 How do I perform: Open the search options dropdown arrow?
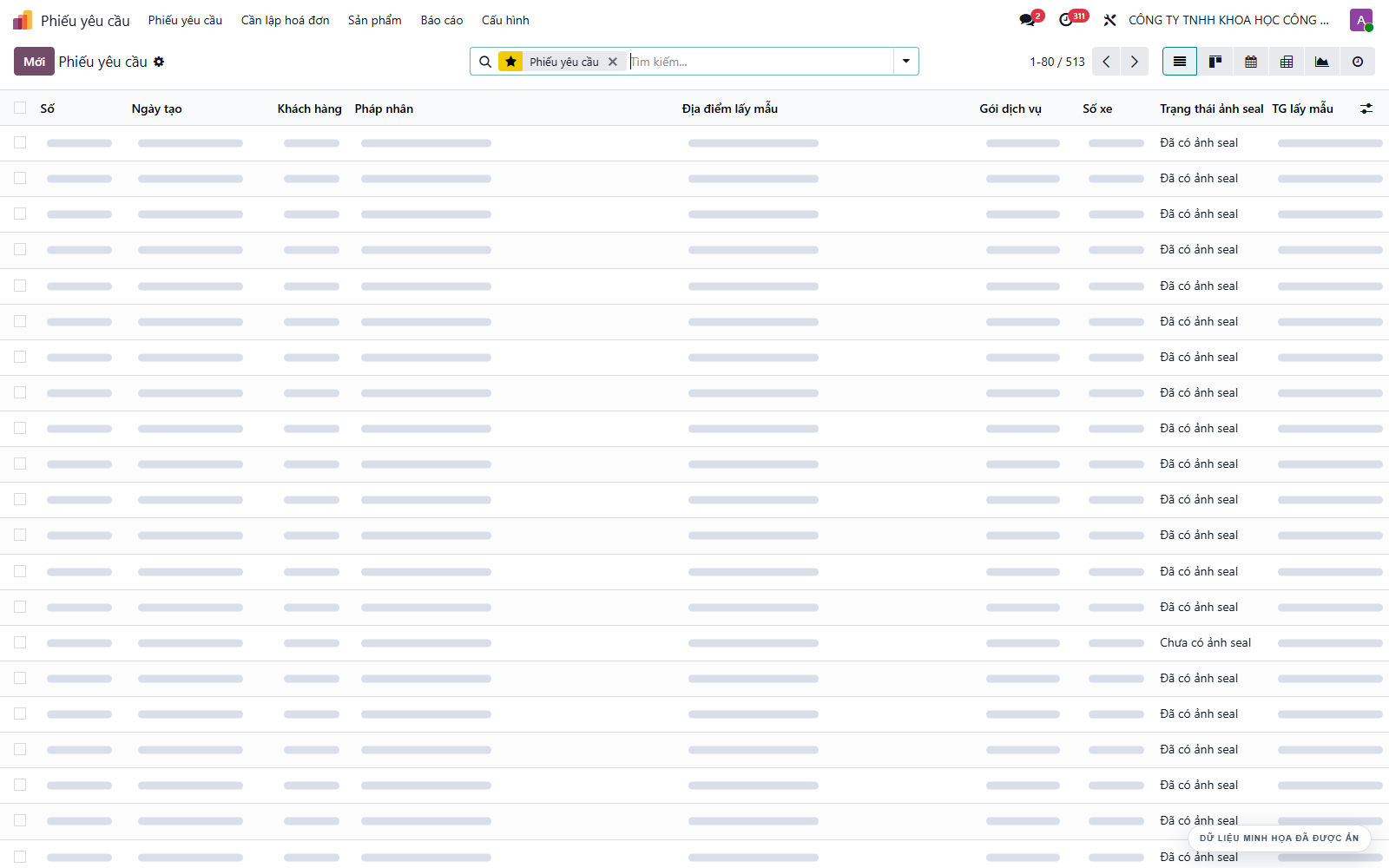pyautogui.click(x=906, y=62)
